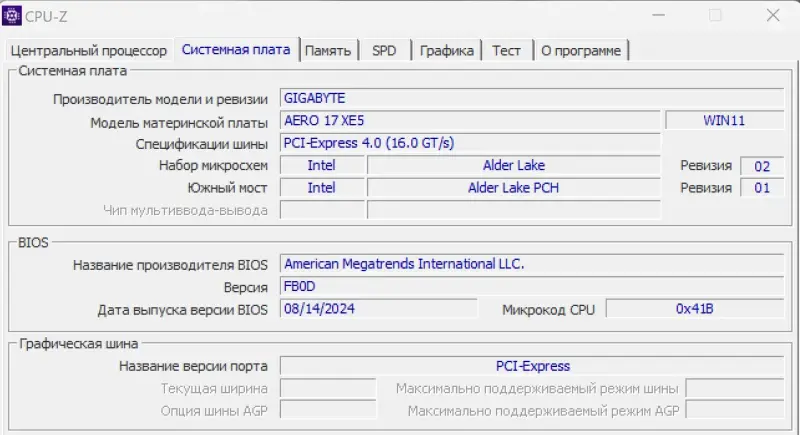Click the PCI-Express 4.0 bus specification value
The height and width of the screenshot is (435, 800).
470,143
